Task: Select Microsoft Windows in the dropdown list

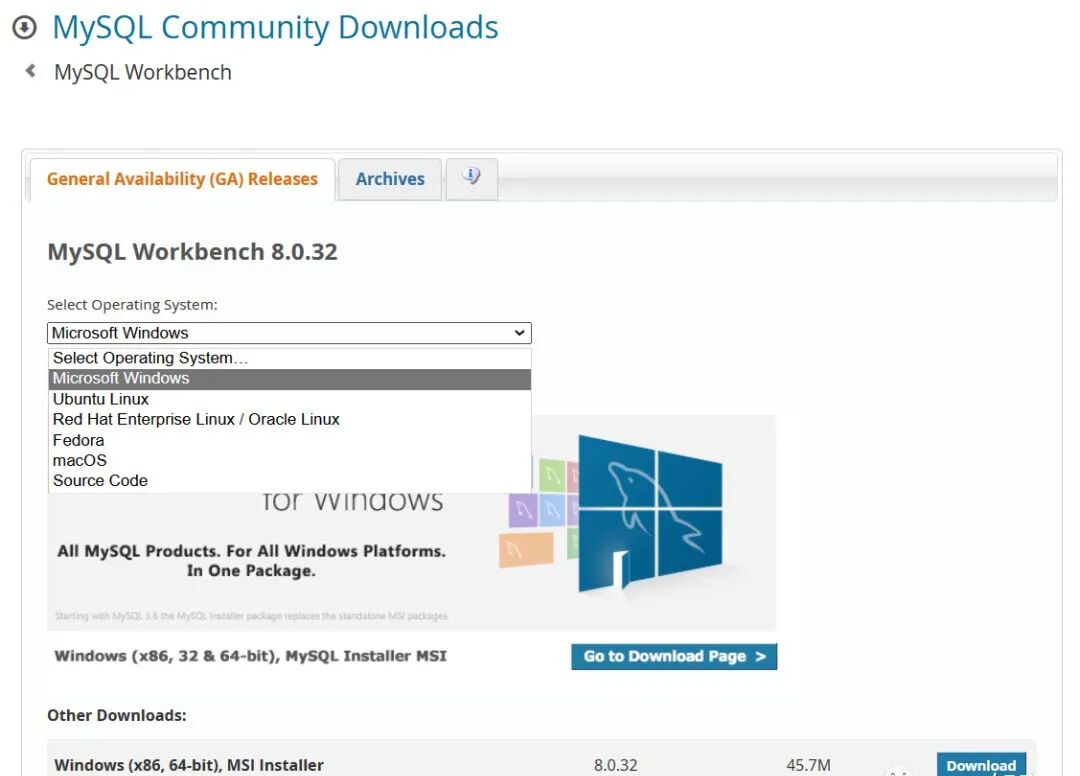Action: coord(289,379)
